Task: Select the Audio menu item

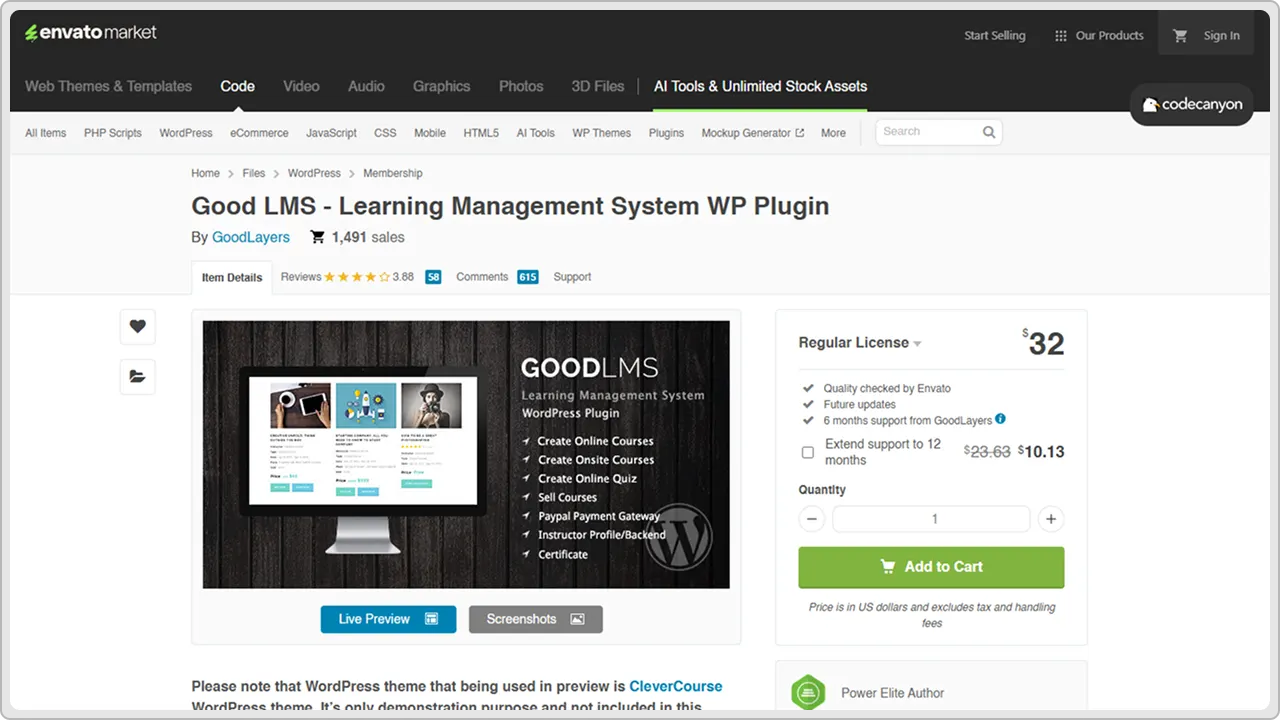Action: point(366,87)
